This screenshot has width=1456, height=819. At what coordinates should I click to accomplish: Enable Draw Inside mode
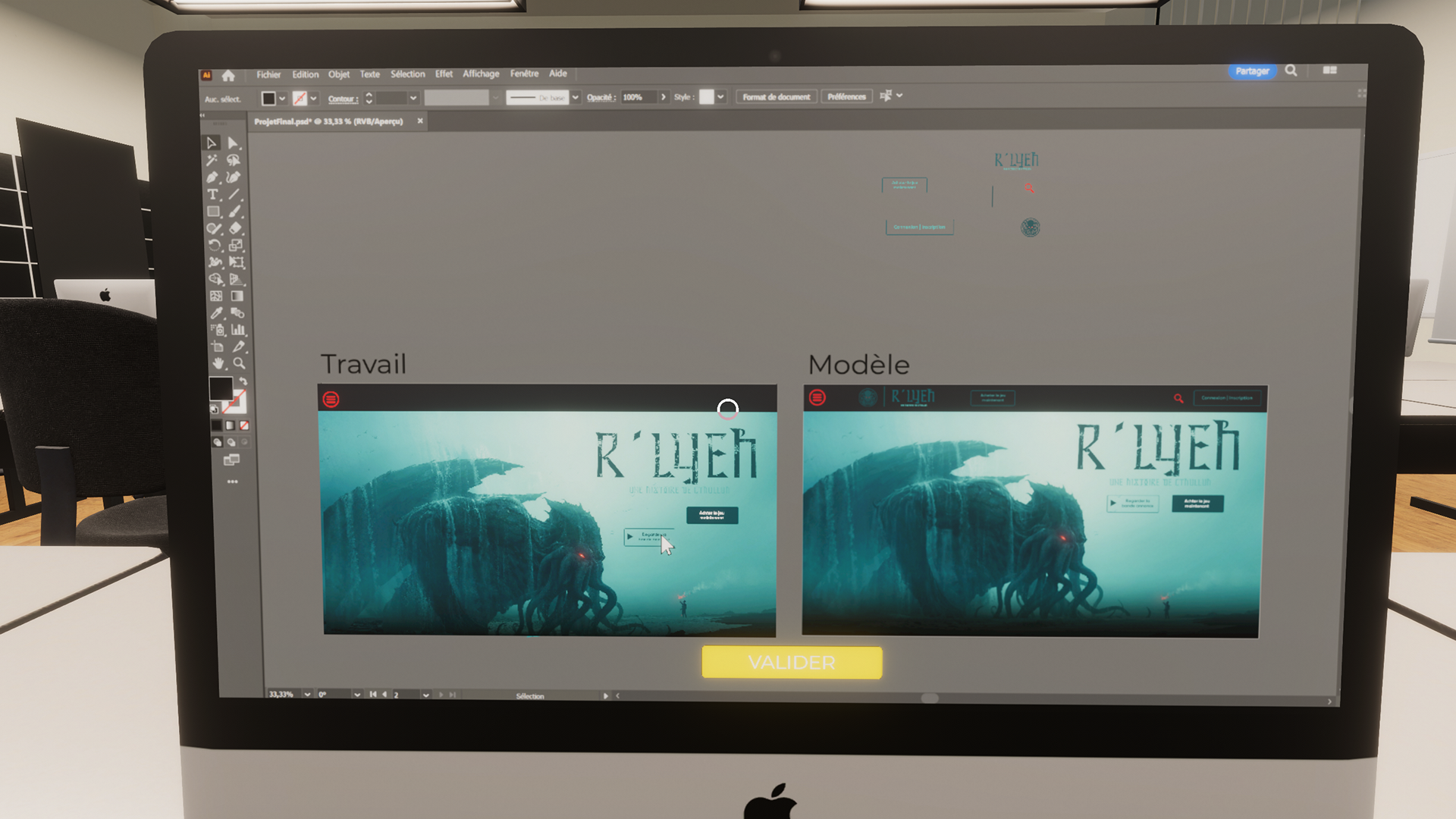click(x=244, y=441)
